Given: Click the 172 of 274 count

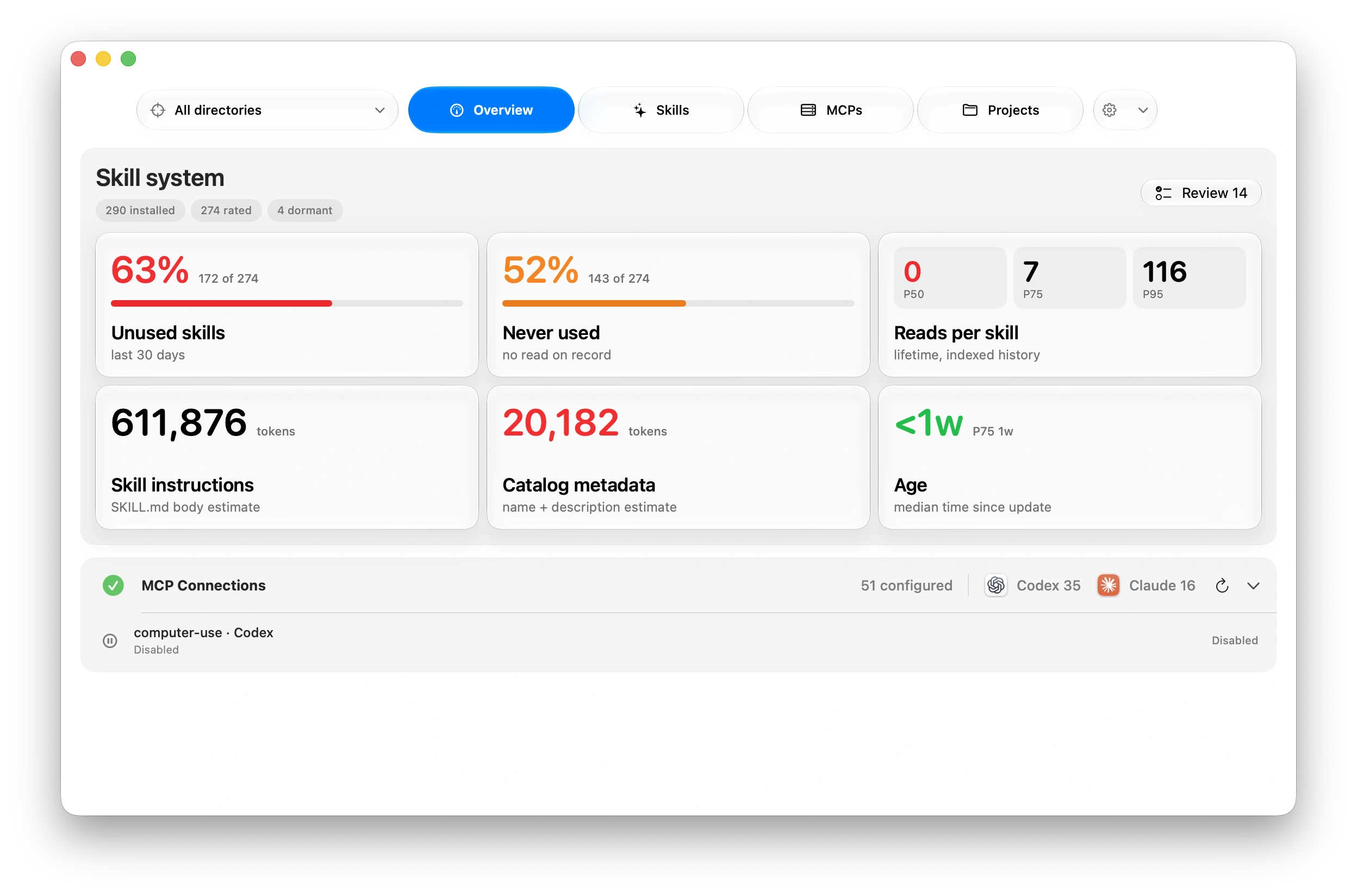Looking at the screenshot, I should [228, 278].
